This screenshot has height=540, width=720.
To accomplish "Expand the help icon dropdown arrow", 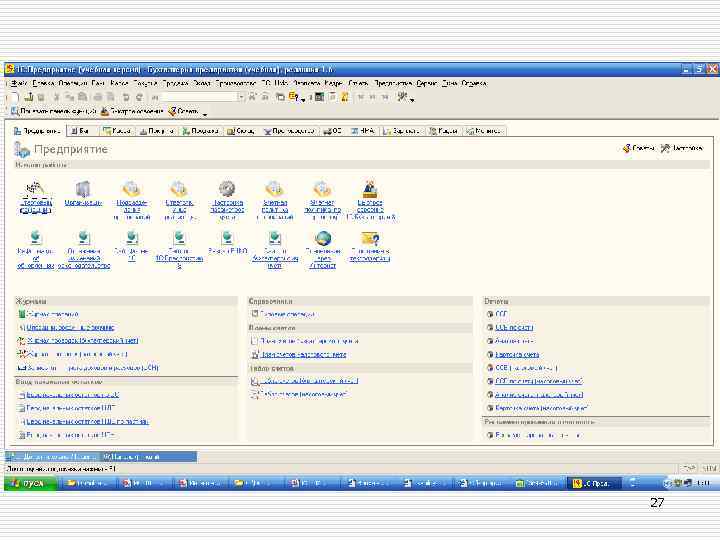I will tap(302, 99).
